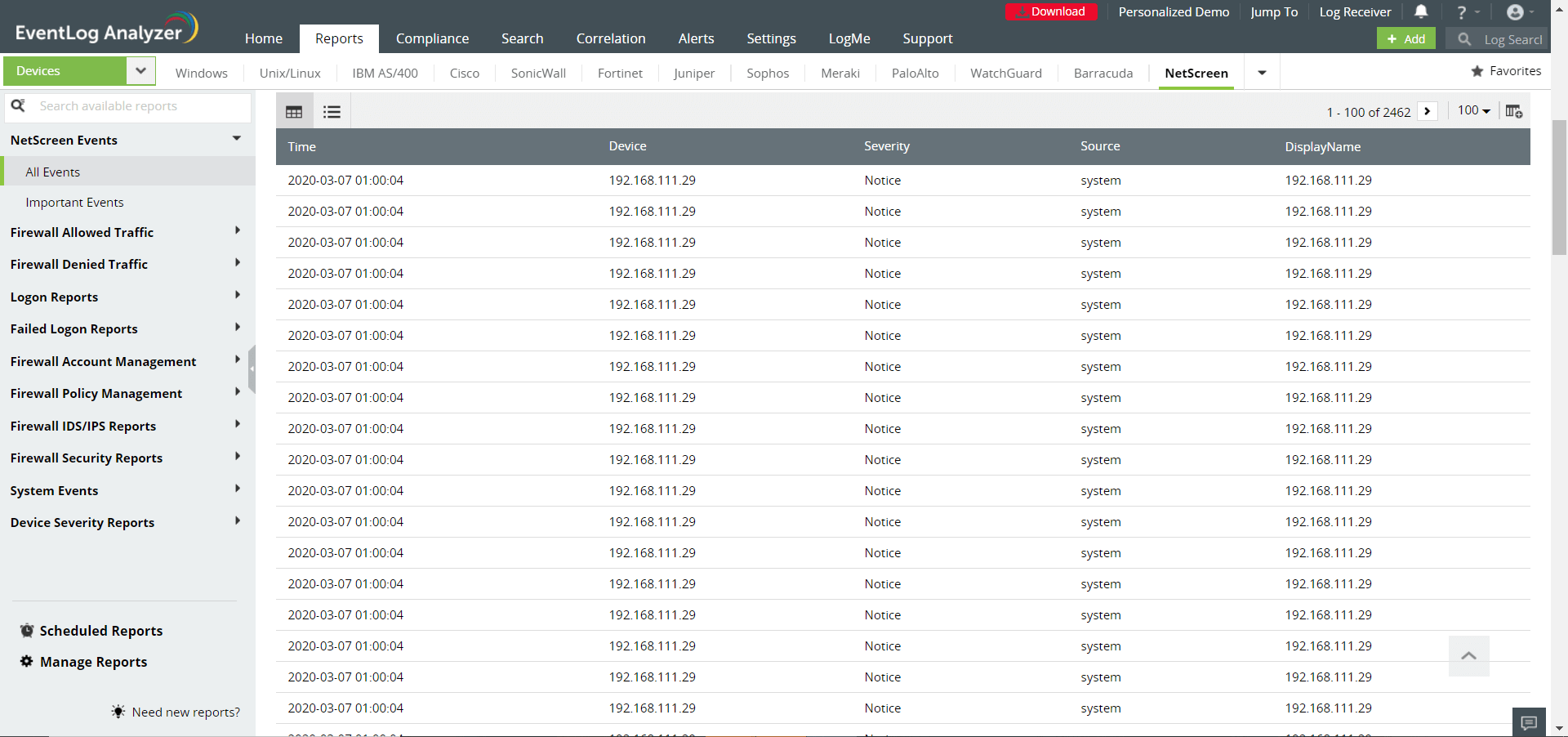Change rows per page from 100

tap(1474, 111)
